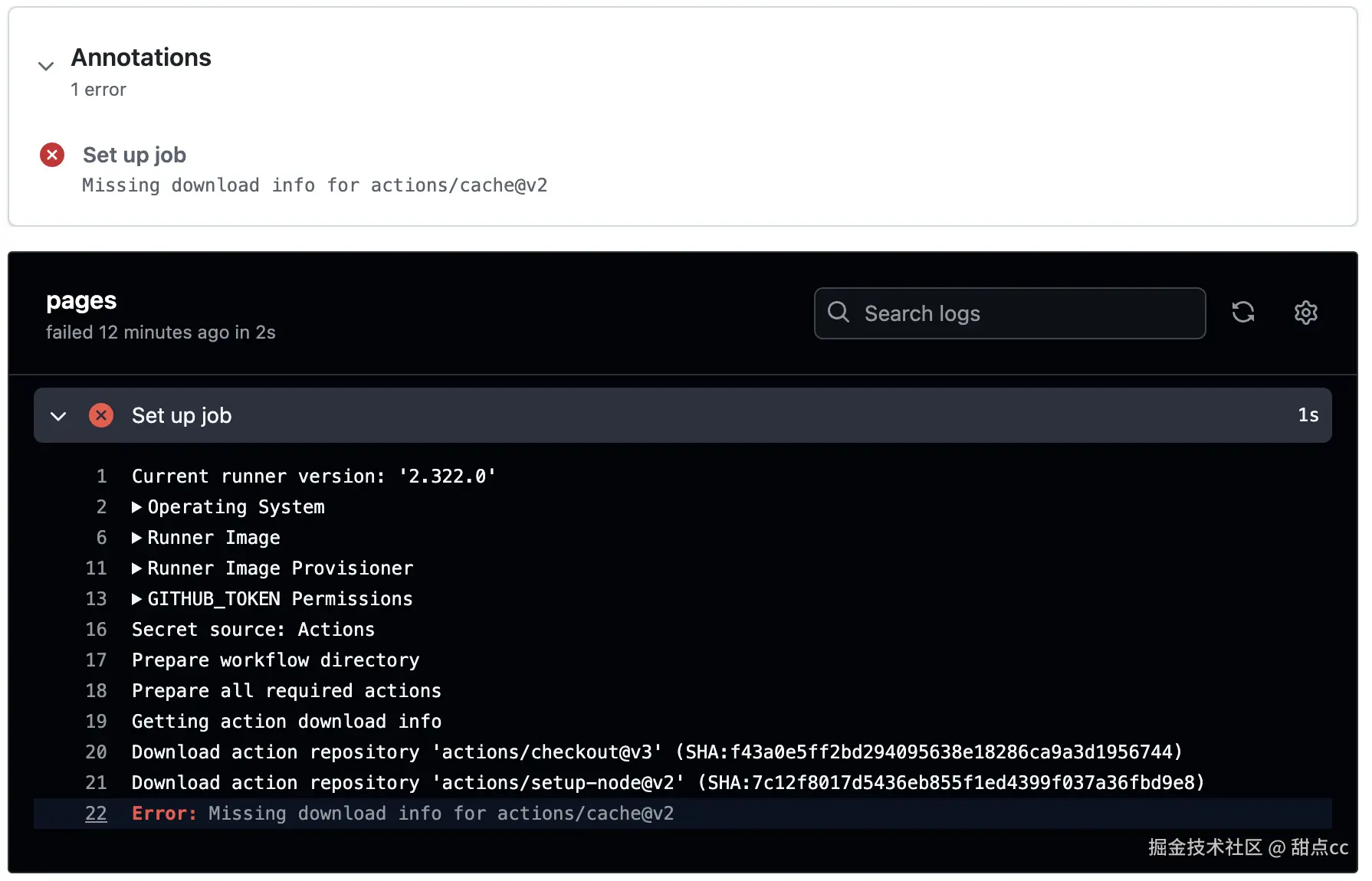The image size is (1372, 881).
Task: Click the refresh logs icon
Action: (x=1242, y=313)
